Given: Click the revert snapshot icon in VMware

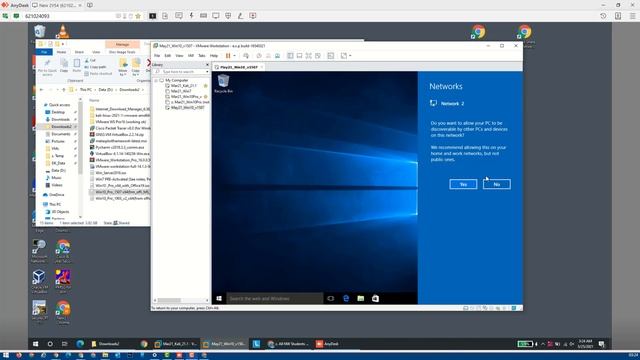Looking at the screenshot, I should coord(268,56).
